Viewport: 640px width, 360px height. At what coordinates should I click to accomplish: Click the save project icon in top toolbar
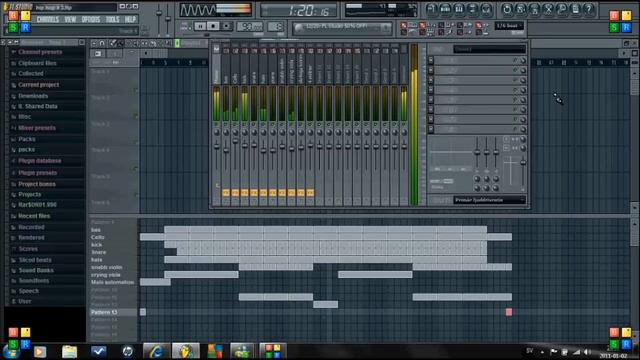(x=521, y=9)
